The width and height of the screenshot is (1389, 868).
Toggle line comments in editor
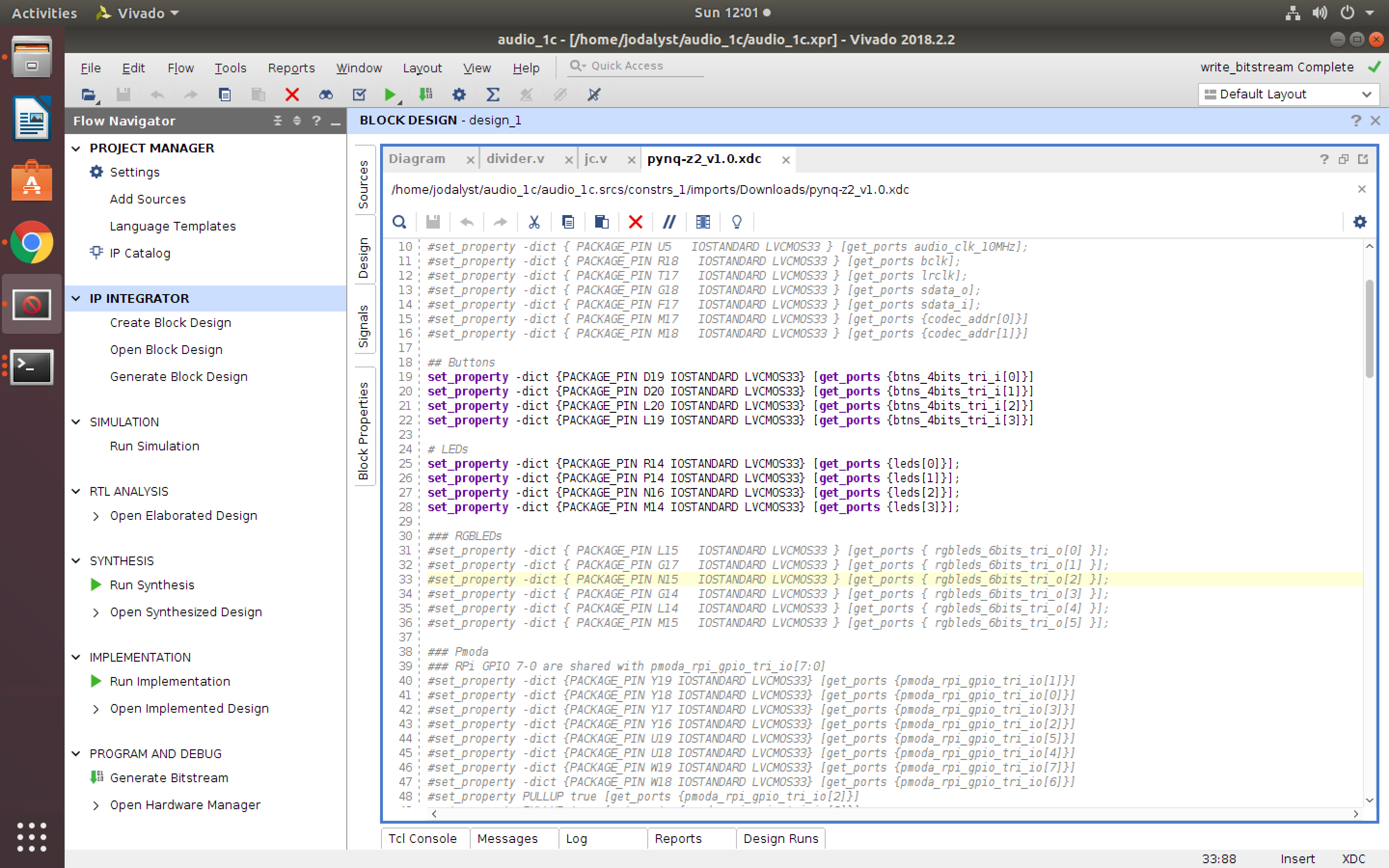[x=668, y=222]
